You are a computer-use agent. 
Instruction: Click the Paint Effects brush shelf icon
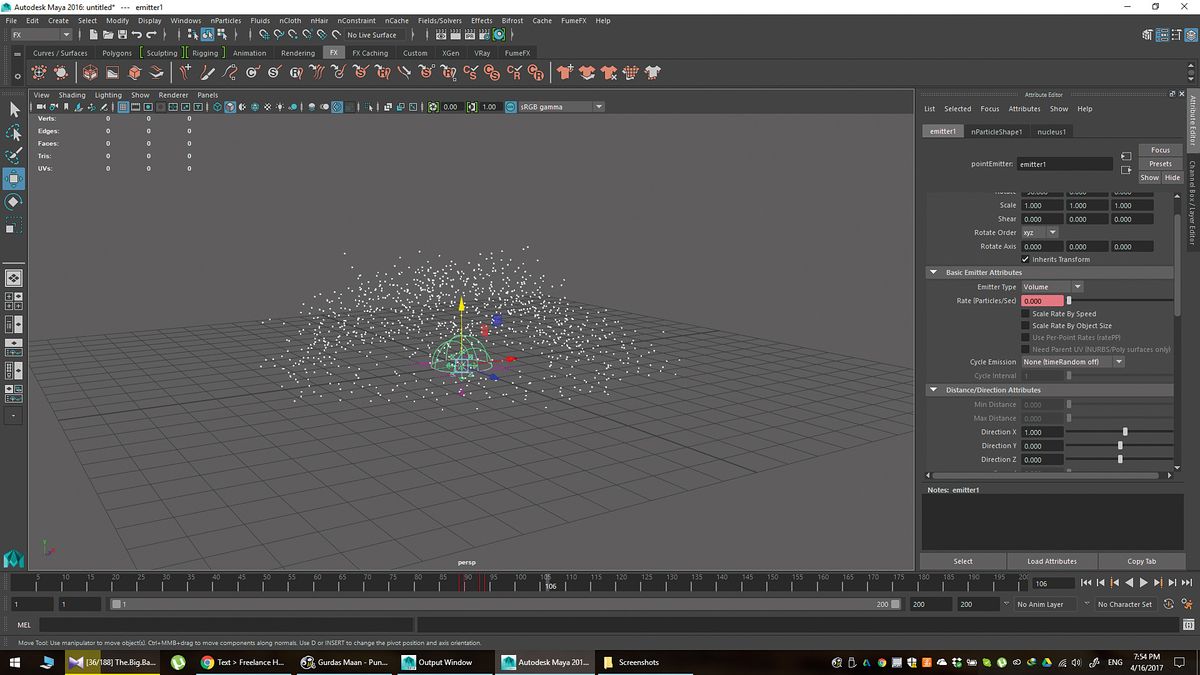coord(207,71)
